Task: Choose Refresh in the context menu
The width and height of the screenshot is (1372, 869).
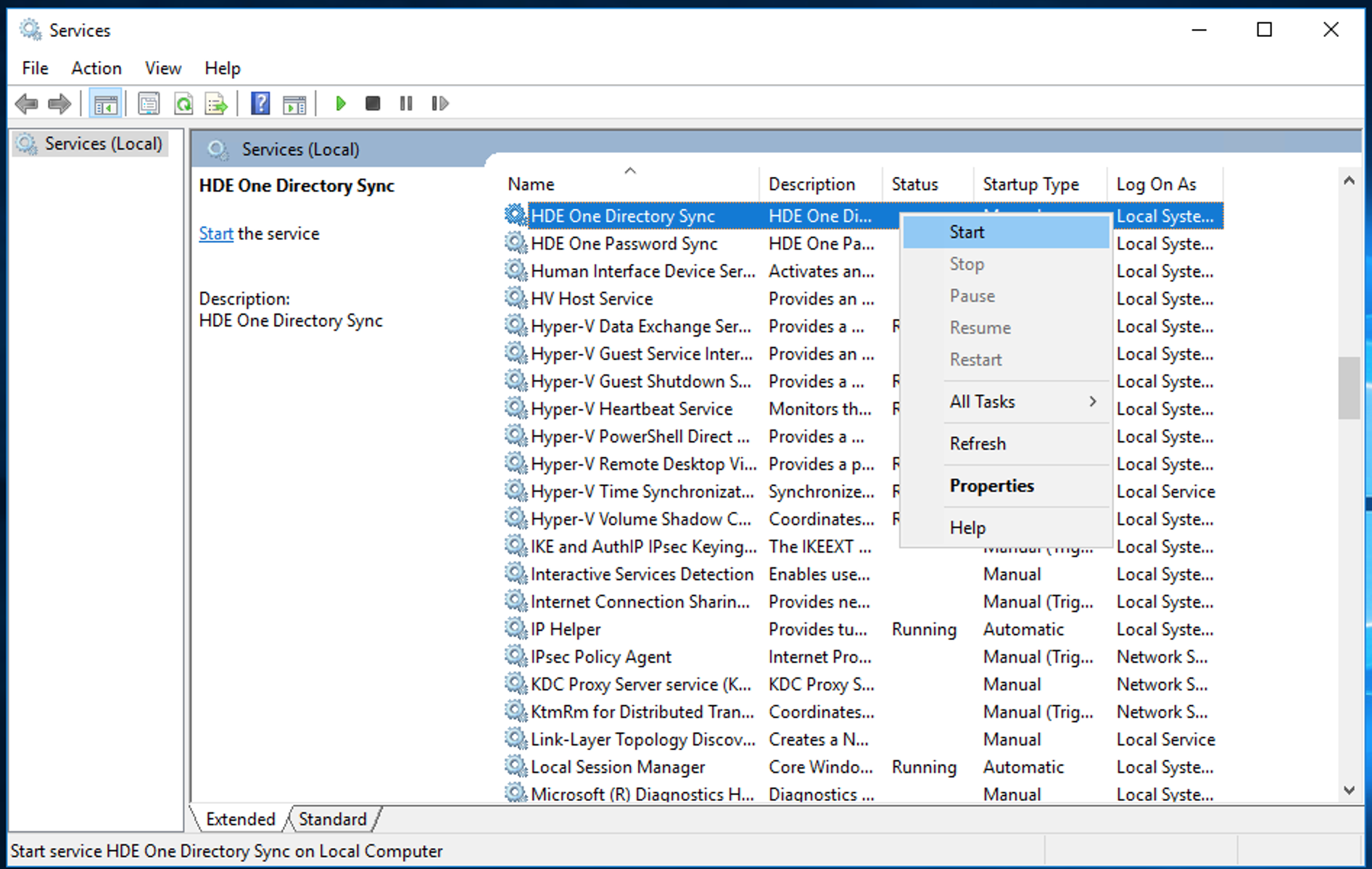Action: [1006, 444]
